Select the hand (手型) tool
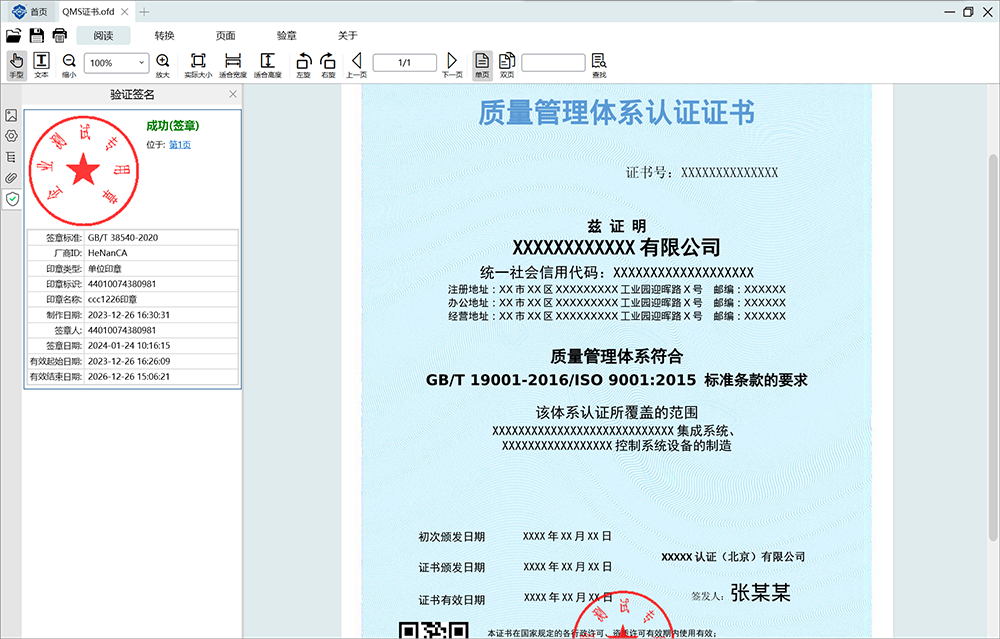The height and width of the screenshot is (639, 1000). pos(17,65)
